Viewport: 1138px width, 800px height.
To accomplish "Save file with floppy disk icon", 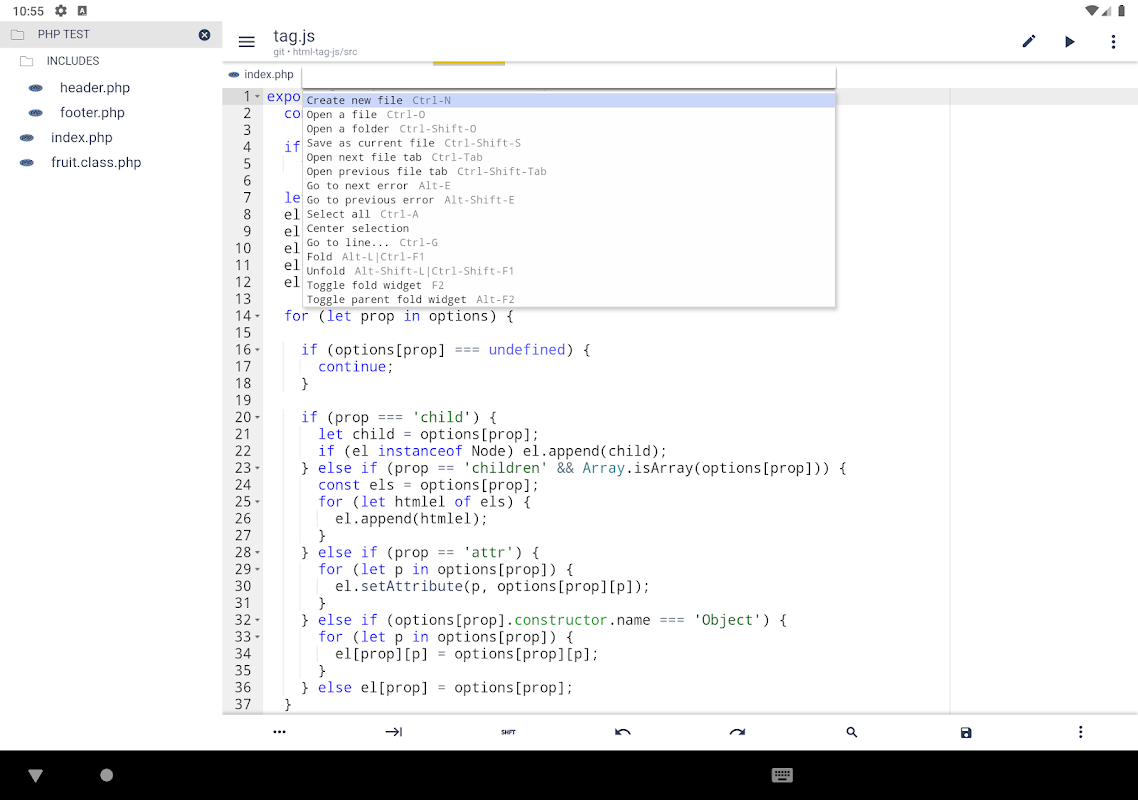I will pyautogui.click(x=966, y=732).
